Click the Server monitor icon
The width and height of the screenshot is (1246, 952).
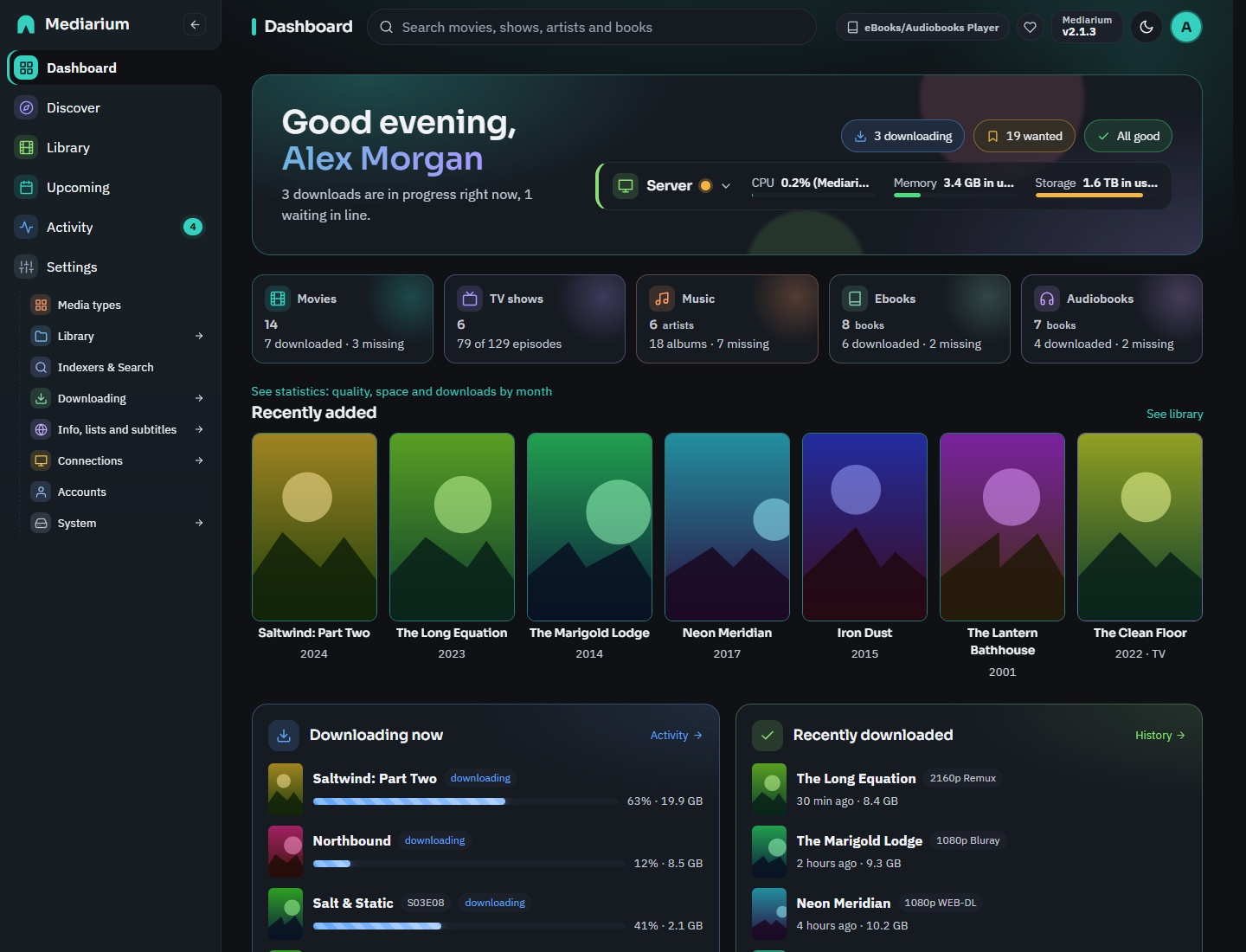tap(626, 185)
